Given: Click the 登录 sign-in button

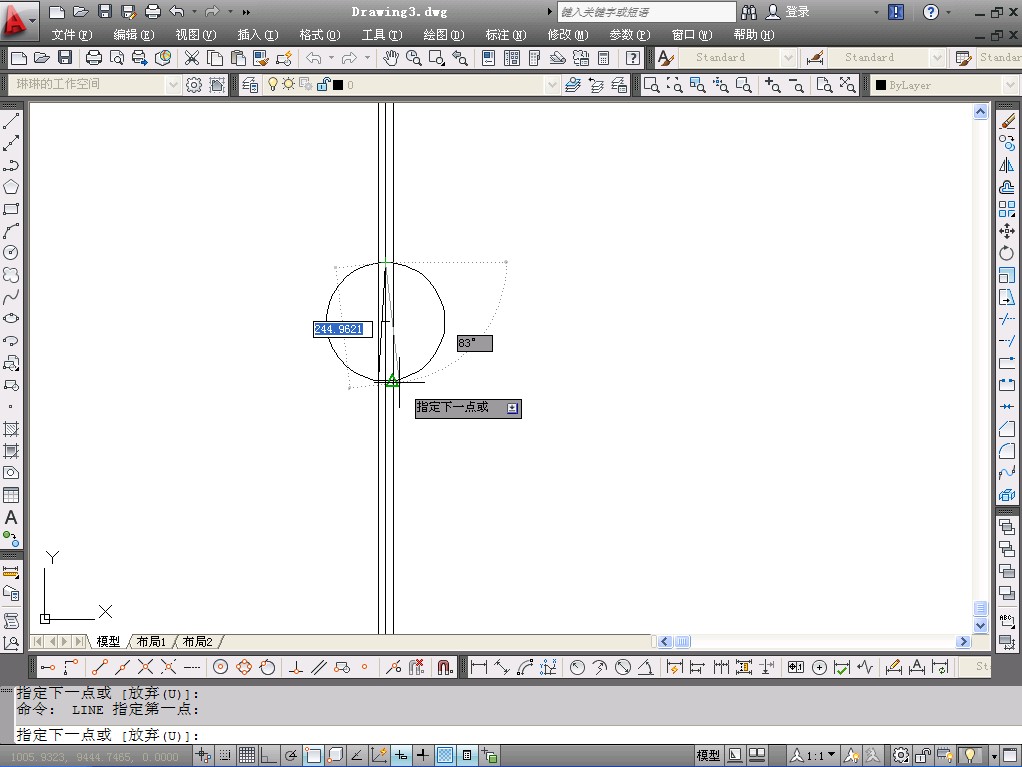Looking at the screenshot, I should [797, 12].
